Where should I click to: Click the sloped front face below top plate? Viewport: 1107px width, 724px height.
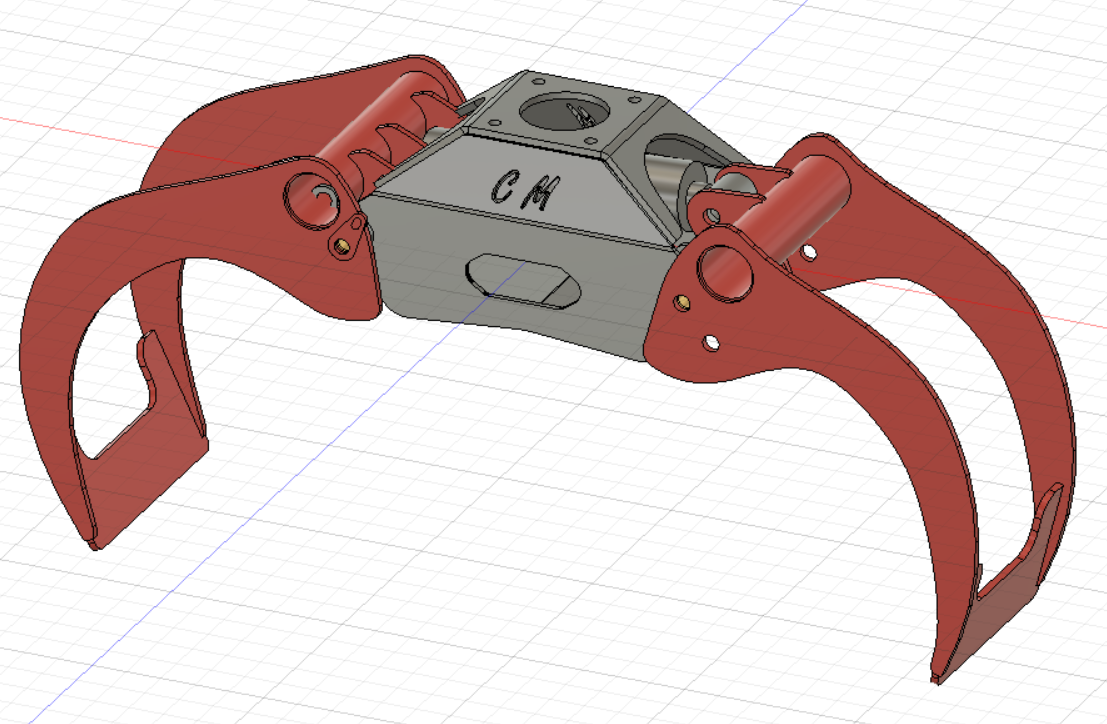[x=520, y=195]
